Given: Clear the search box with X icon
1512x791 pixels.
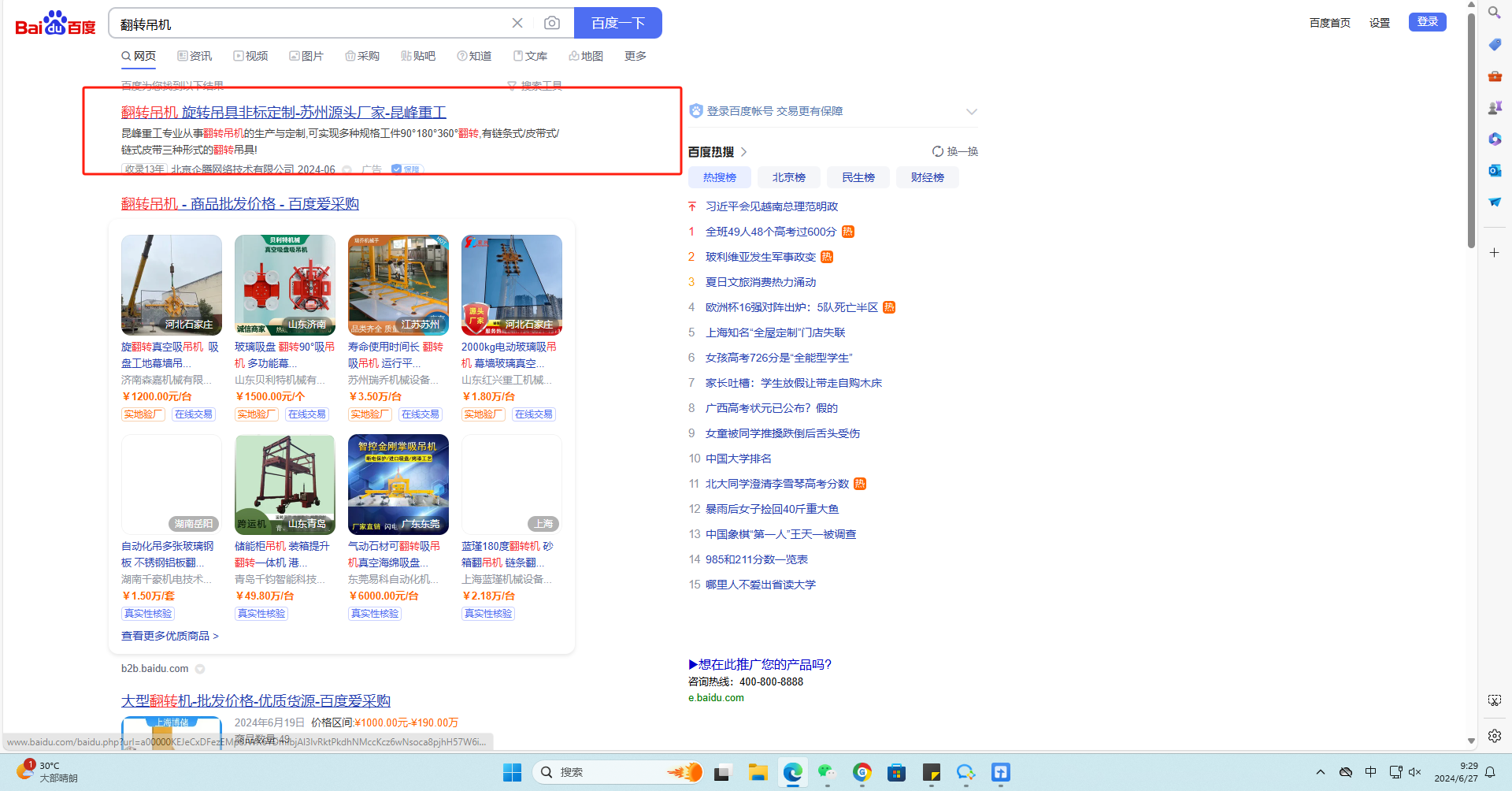Looking at the screenshot, I should pos(517,24).
